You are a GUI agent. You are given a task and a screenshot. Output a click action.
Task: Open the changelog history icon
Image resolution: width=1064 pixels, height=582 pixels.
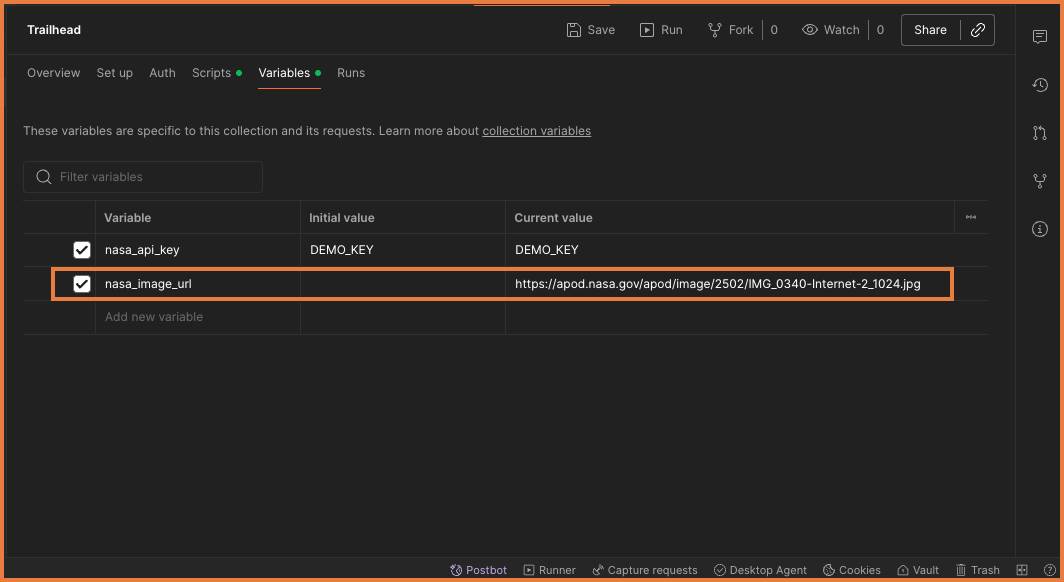[x=1040, y=85]
